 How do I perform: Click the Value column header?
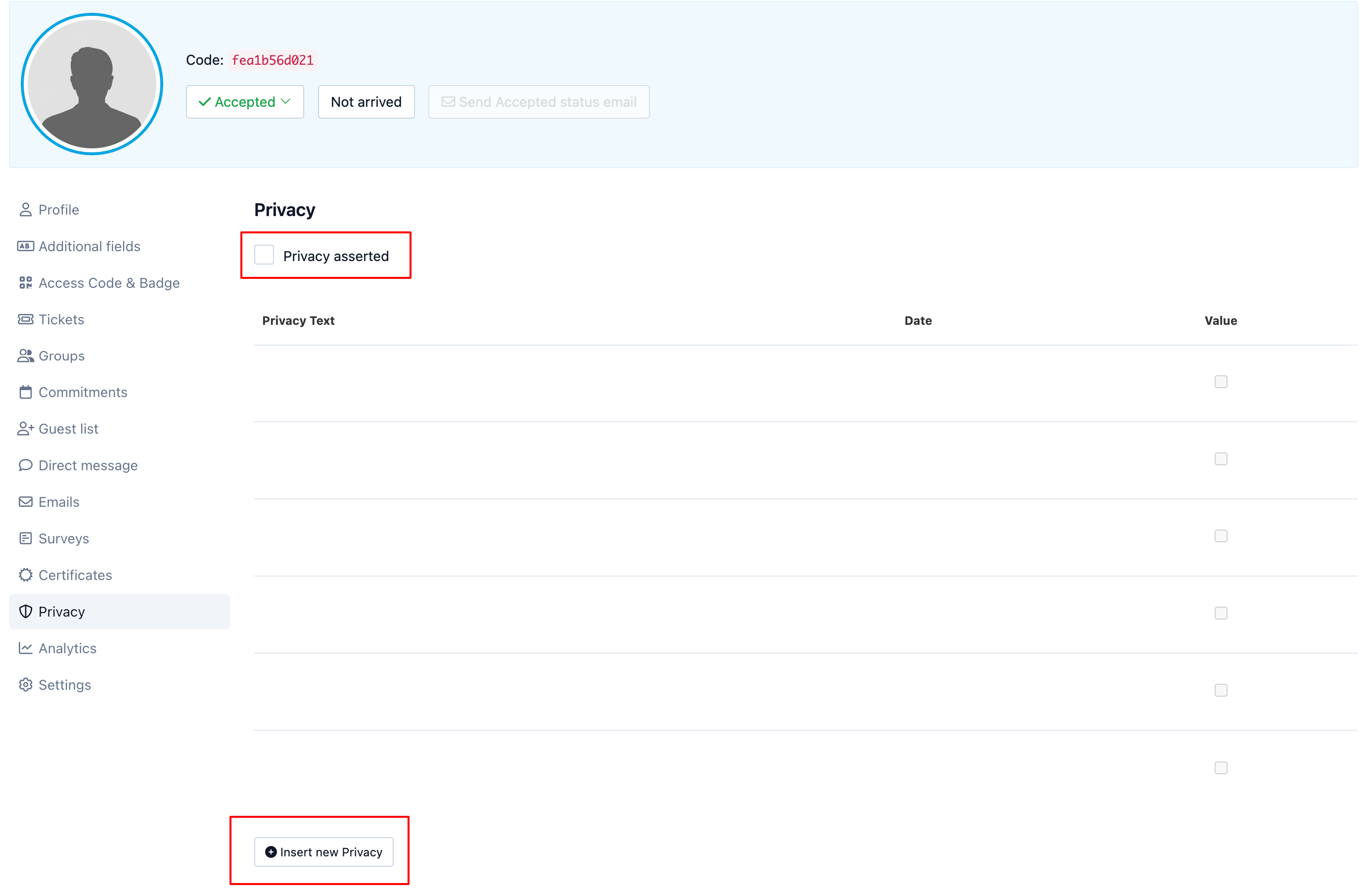coord(1220,321)
